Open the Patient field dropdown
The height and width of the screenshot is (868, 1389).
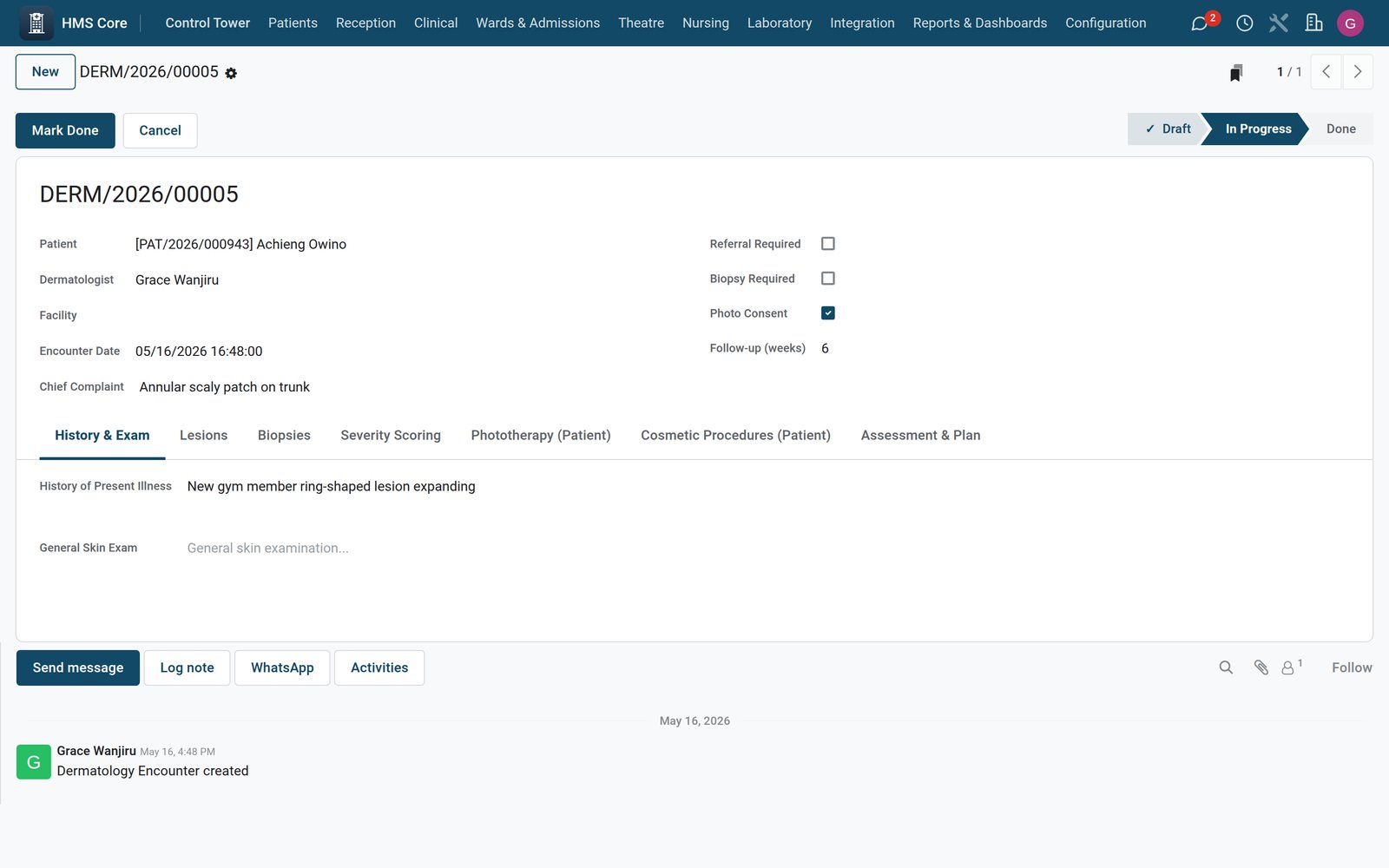(x=405, y=245)
